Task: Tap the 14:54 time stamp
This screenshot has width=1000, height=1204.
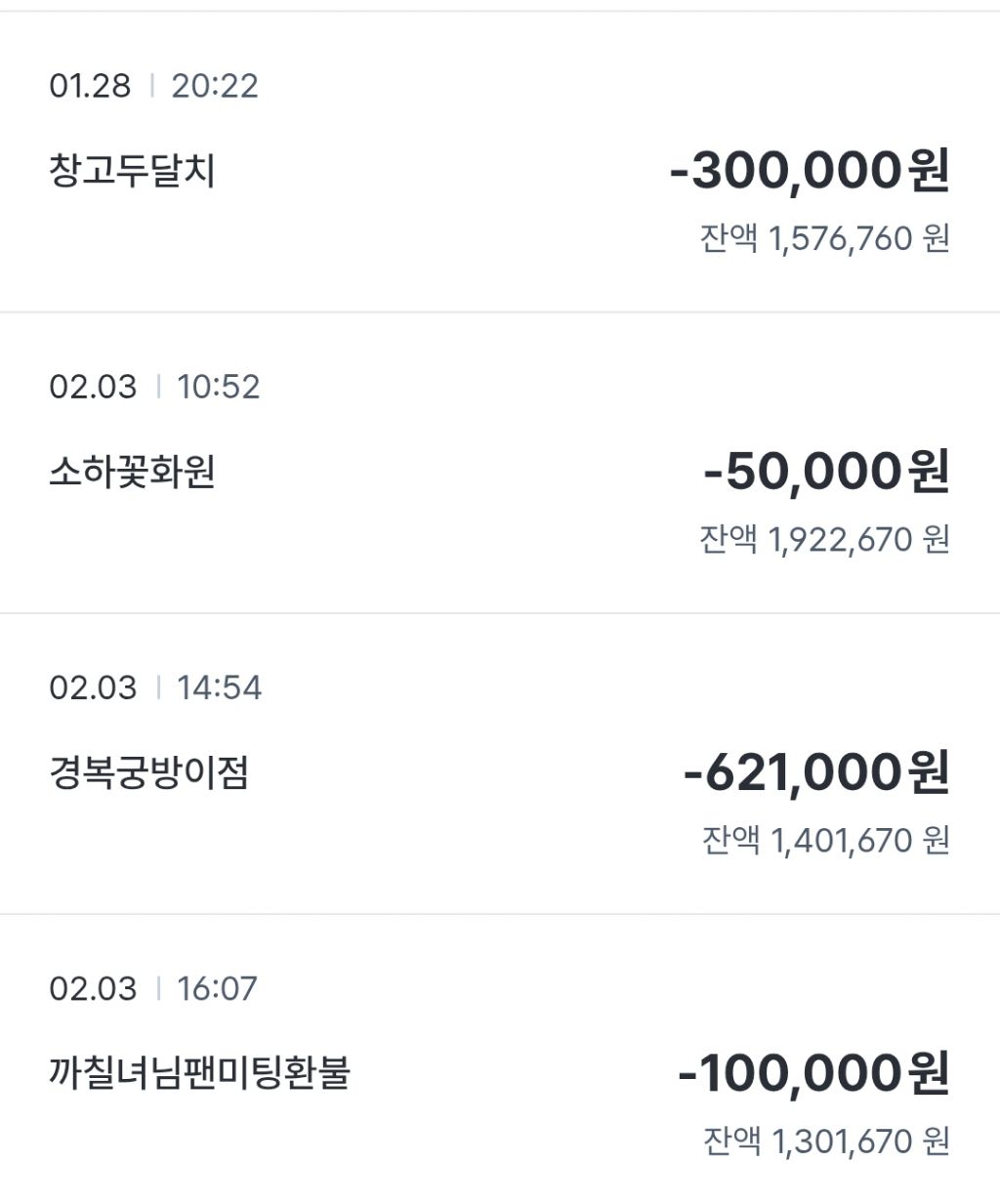Action: pos(220,687)
